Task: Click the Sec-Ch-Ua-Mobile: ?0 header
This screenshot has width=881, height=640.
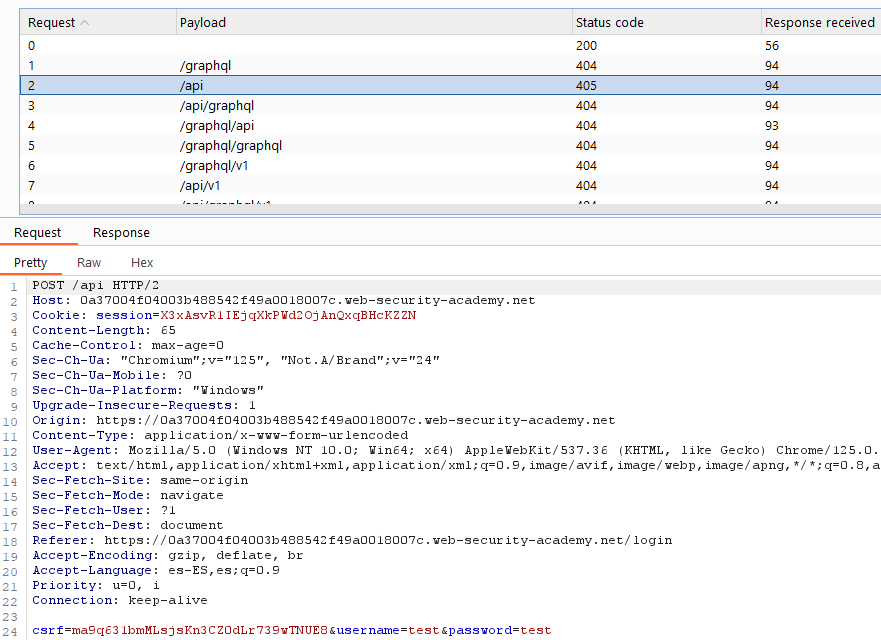Action: point(112,375)
